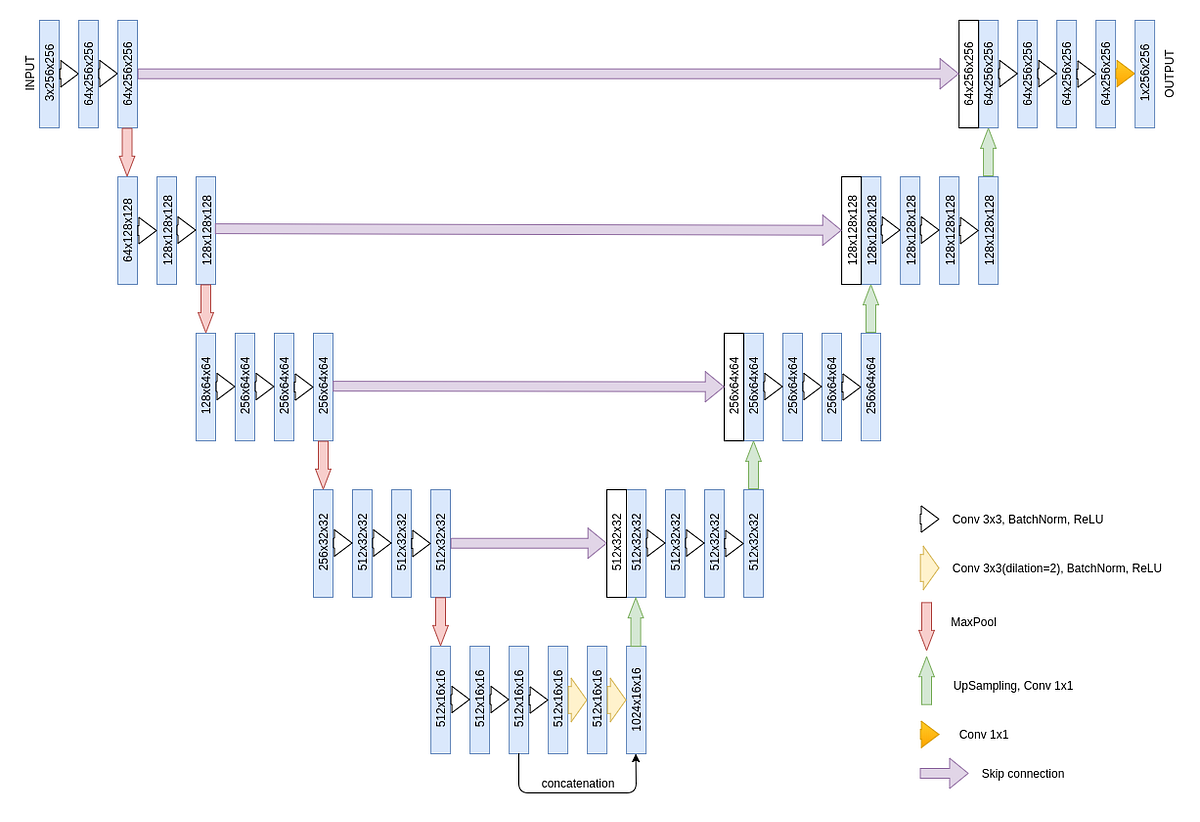Screen dimensions: 1200x822
Task: Click the white-filled 128x128x128 block
Action: click(x=851, y=230)
